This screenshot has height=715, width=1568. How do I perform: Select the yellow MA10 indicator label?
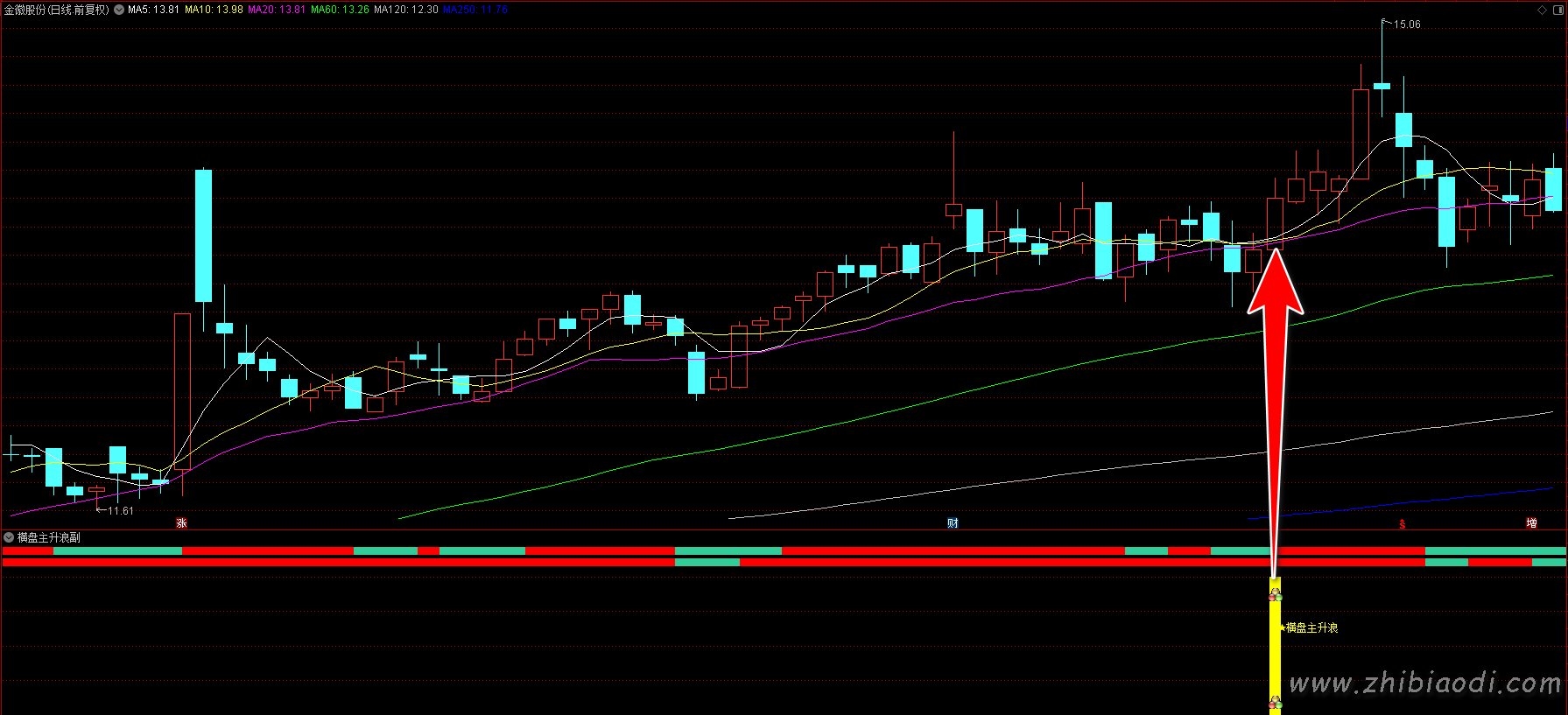[214, 10]
